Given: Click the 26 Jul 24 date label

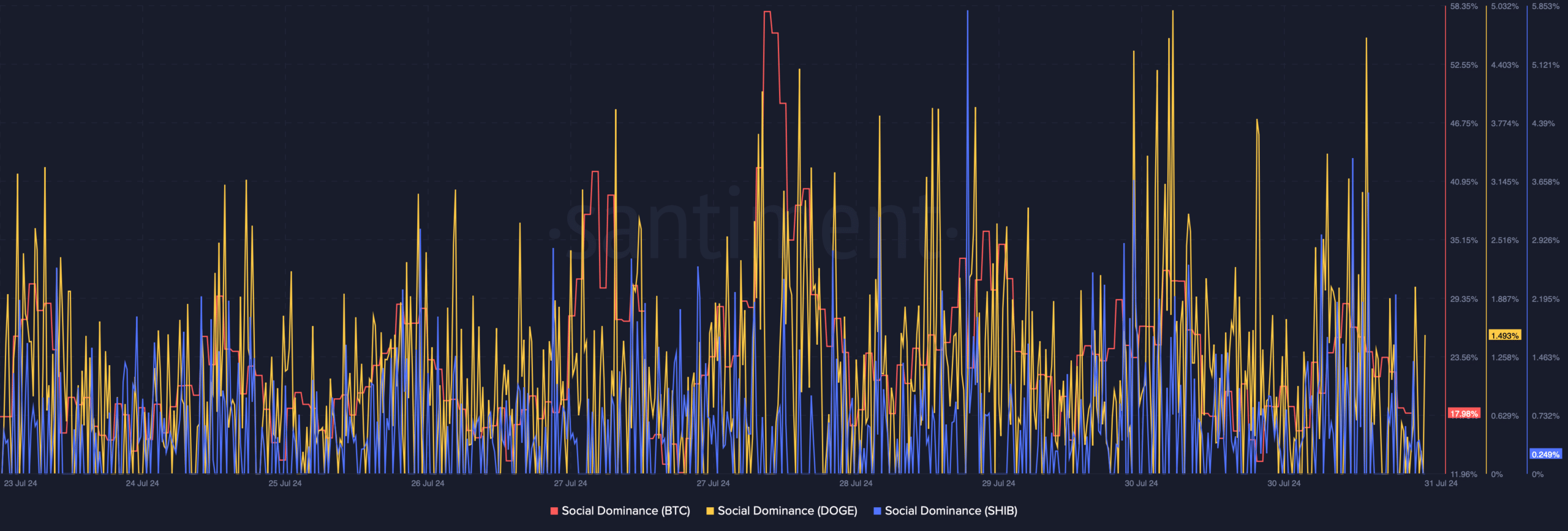Looking at the screenshot, I should (x=428, y=483).
